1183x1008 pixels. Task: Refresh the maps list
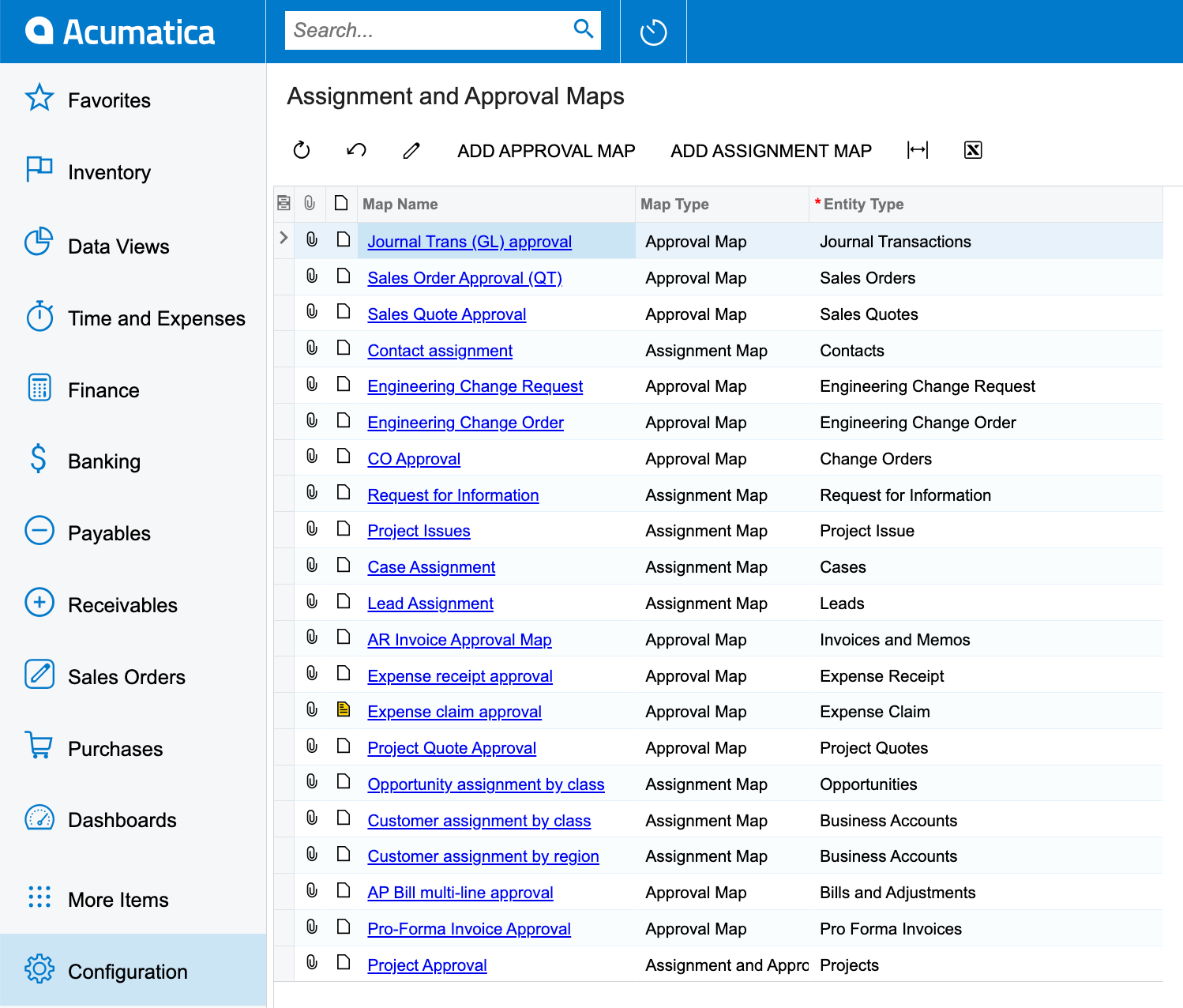click(x=302, y=150)
